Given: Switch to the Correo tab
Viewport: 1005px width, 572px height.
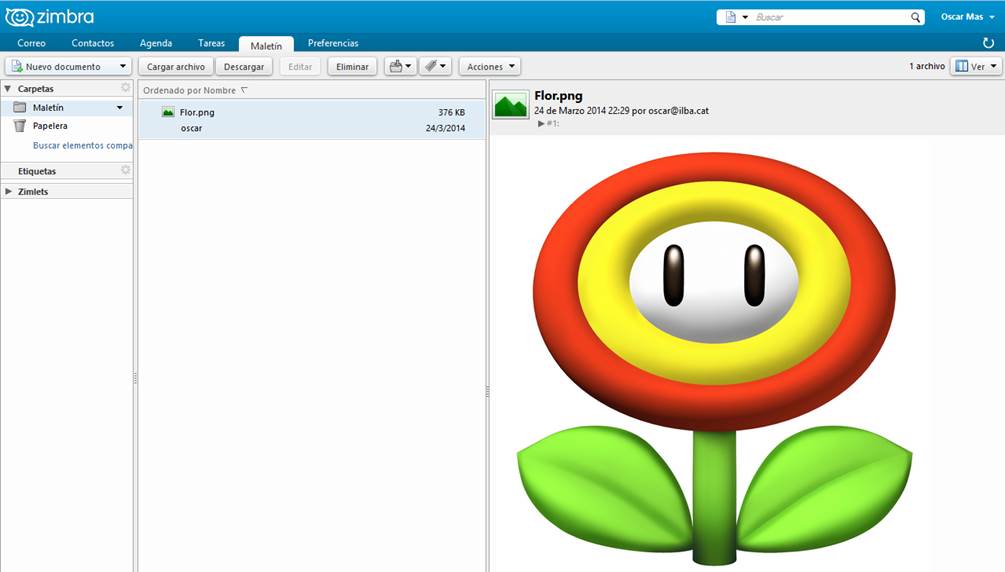Looking at the screenshot, I should [x=31, y=43].
